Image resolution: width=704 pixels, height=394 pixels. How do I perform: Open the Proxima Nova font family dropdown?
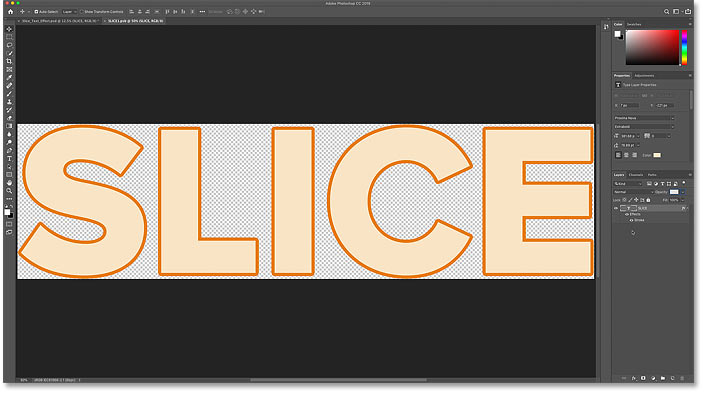tap(644, 118)
